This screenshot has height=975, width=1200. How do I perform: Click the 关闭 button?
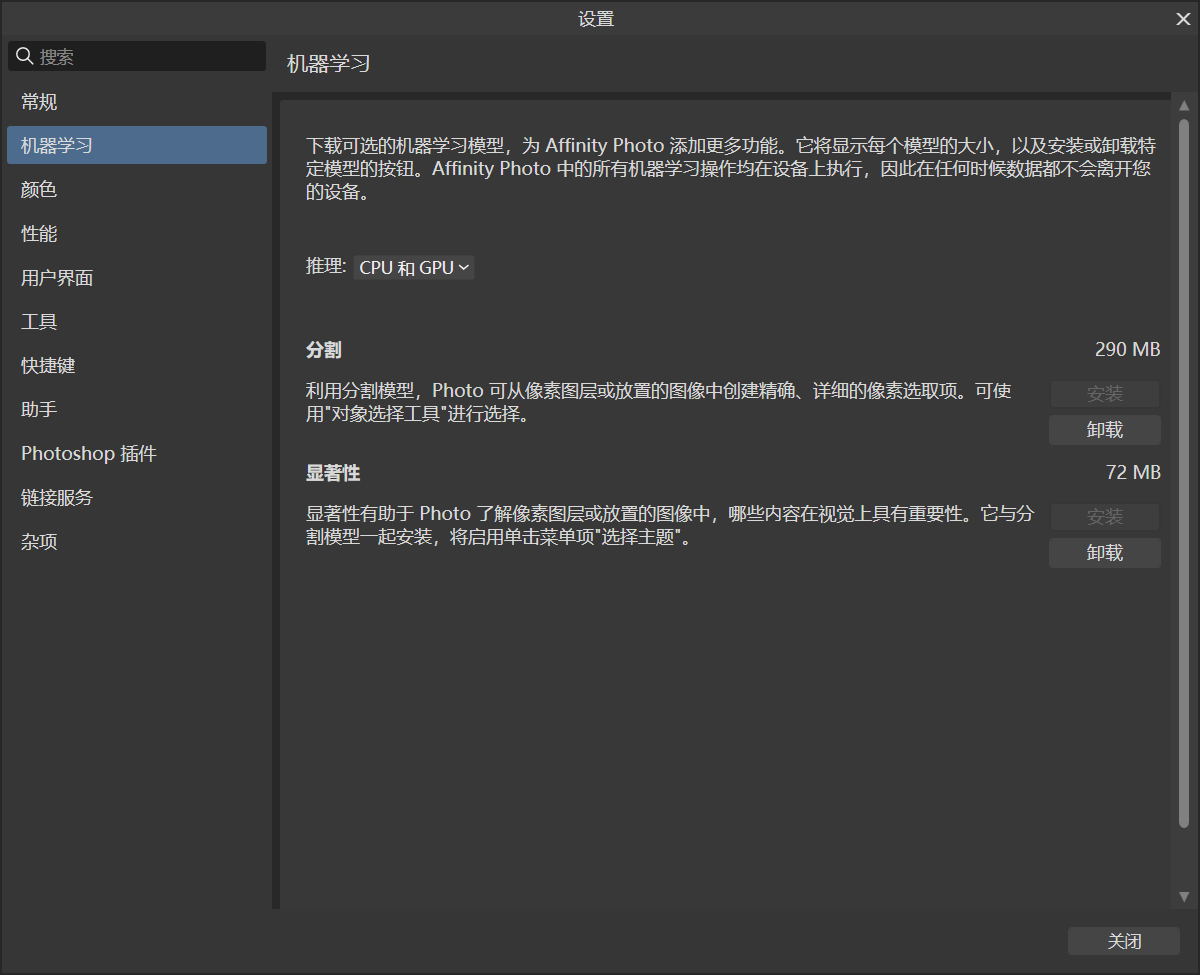[1123, 941]
